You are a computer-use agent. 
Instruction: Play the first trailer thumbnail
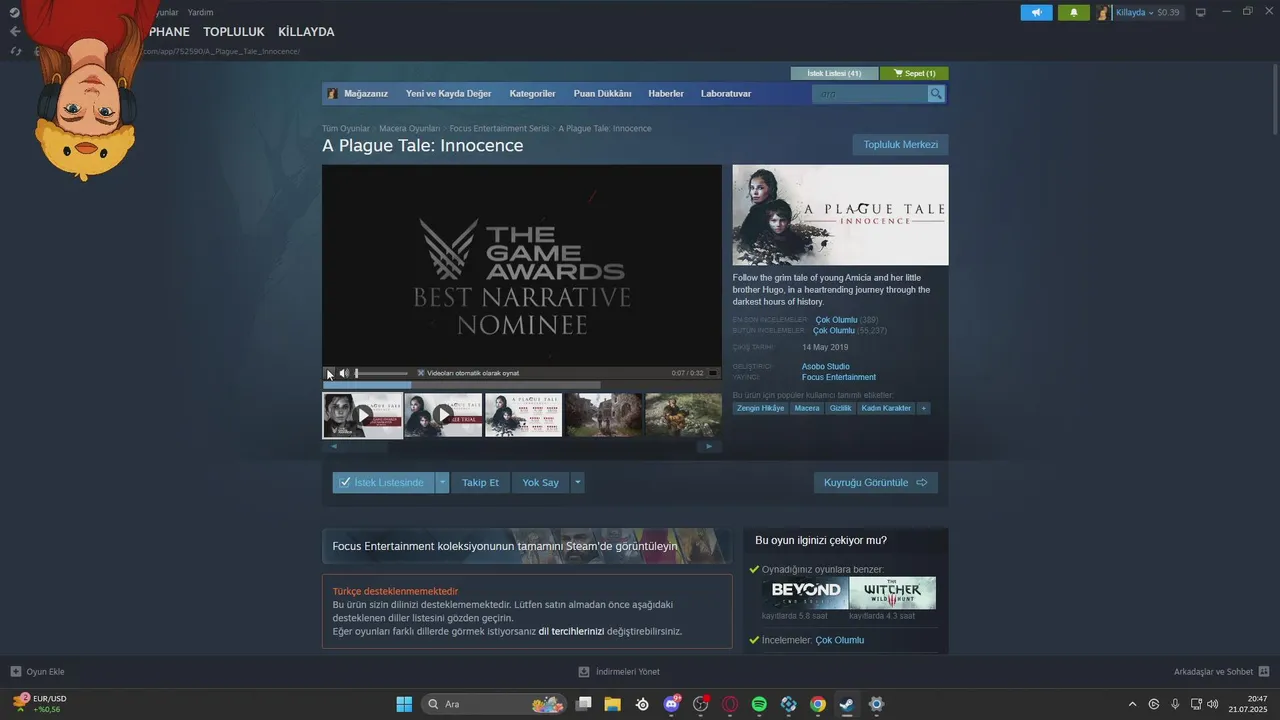tap(362, 415)
